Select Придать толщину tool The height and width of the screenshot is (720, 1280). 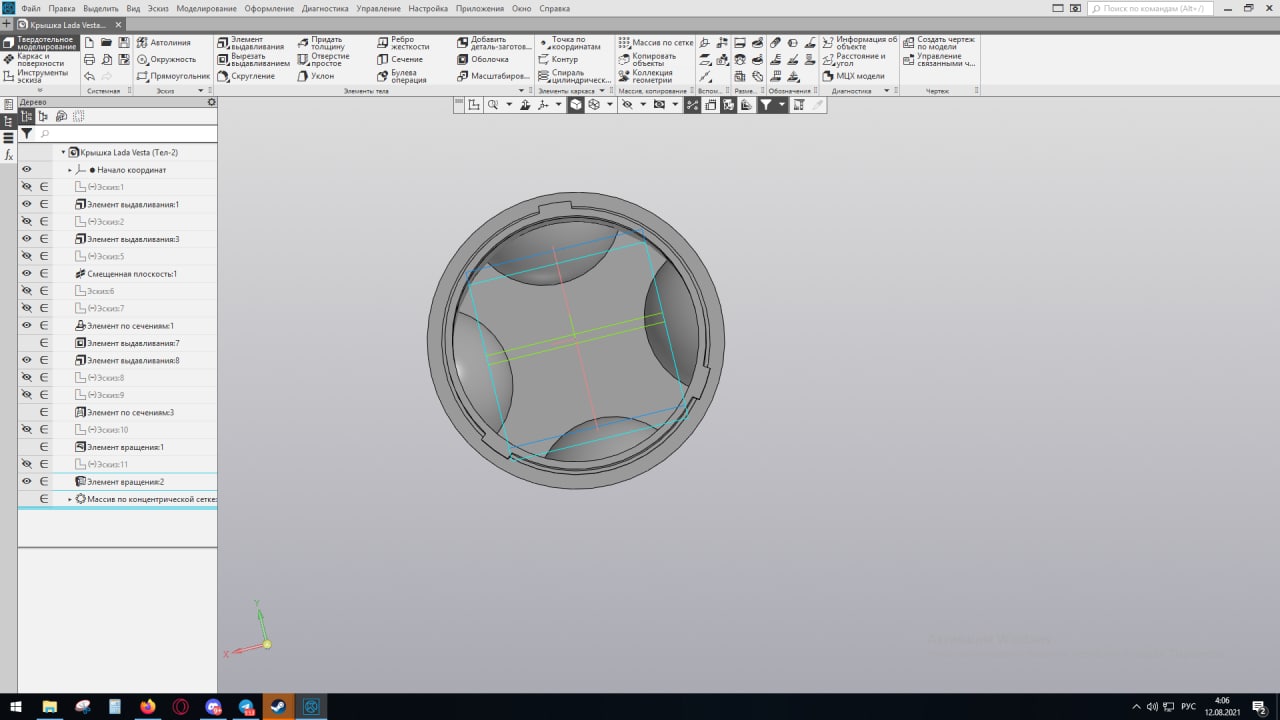(x=321, y=43)
